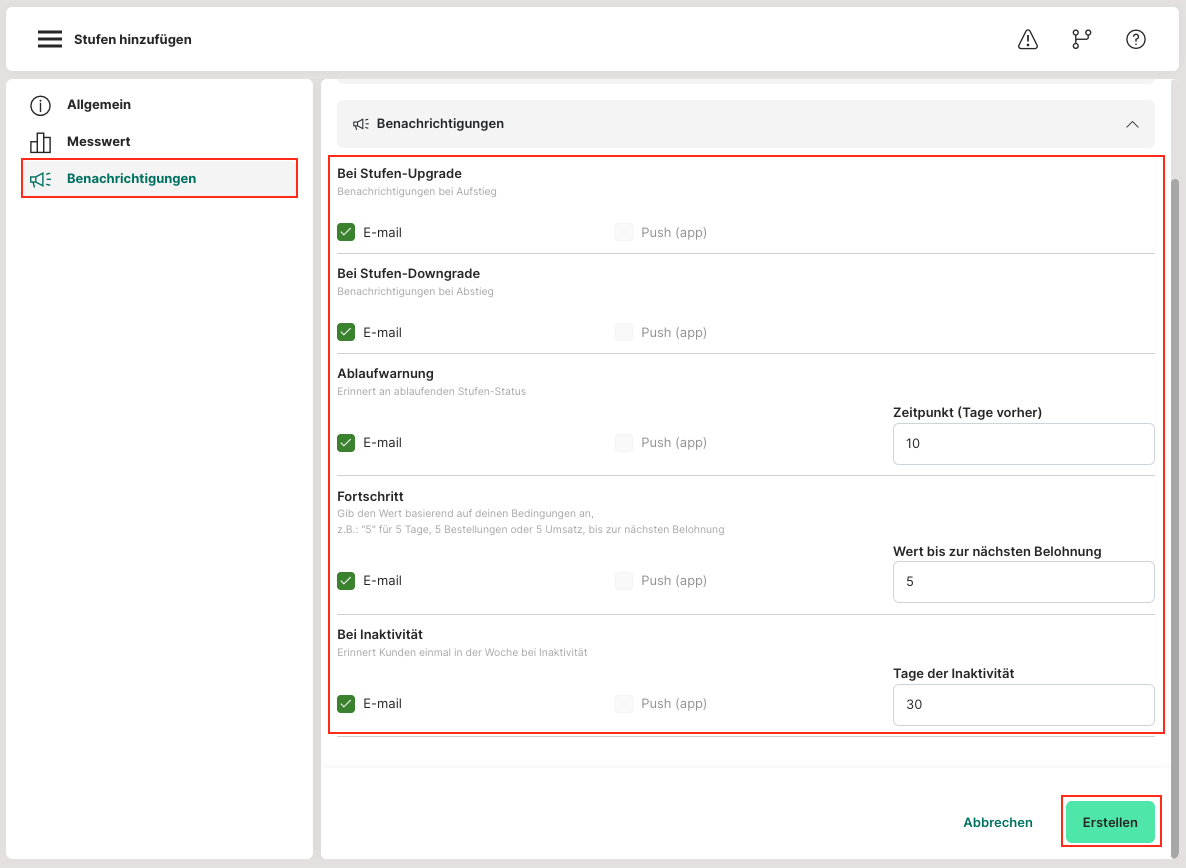This screenshot has width=1186, height=868.
Task: Click the Erstellen button
Action: [x=1110, y=822]
